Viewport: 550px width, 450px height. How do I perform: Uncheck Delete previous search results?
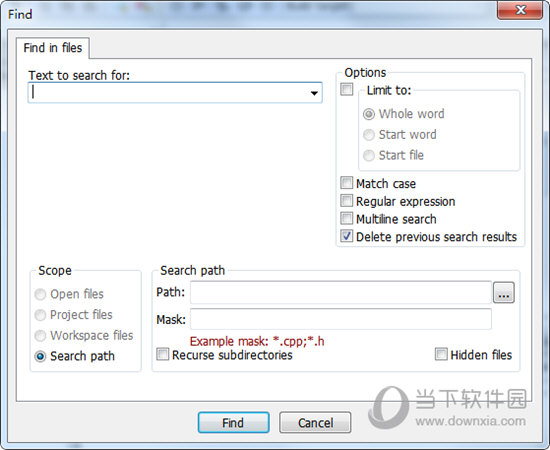347,236
